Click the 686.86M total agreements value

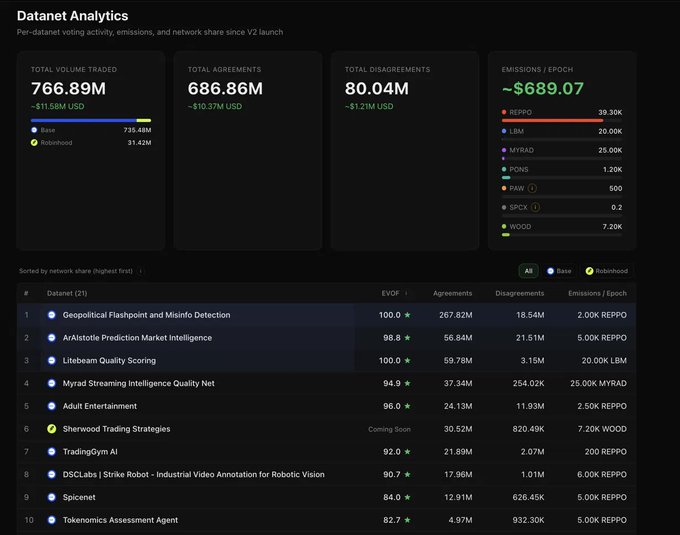point(225,88)
